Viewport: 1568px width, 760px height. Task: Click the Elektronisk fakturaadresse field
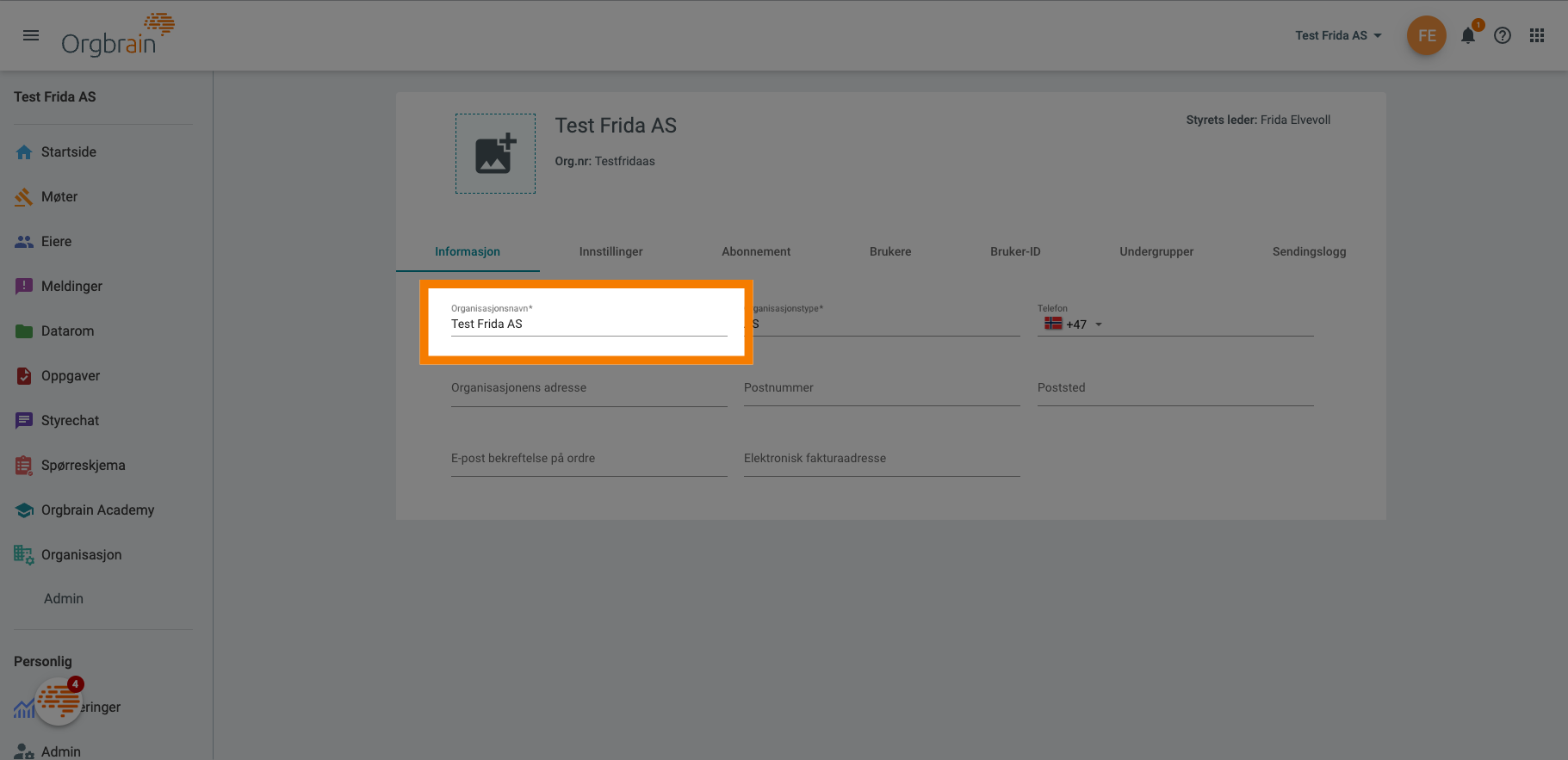click(881, 460)
